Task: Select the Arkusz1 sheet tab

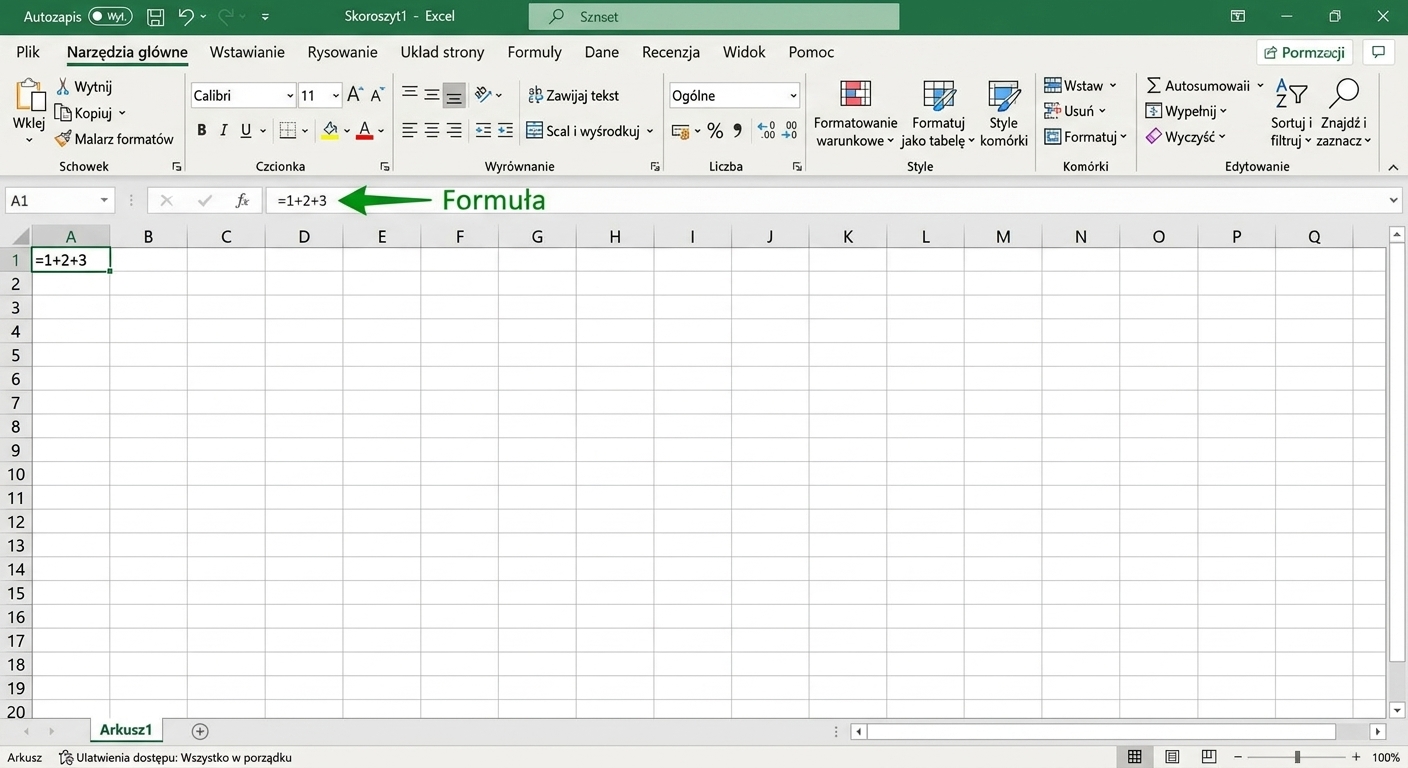Action: click(126, 730)
